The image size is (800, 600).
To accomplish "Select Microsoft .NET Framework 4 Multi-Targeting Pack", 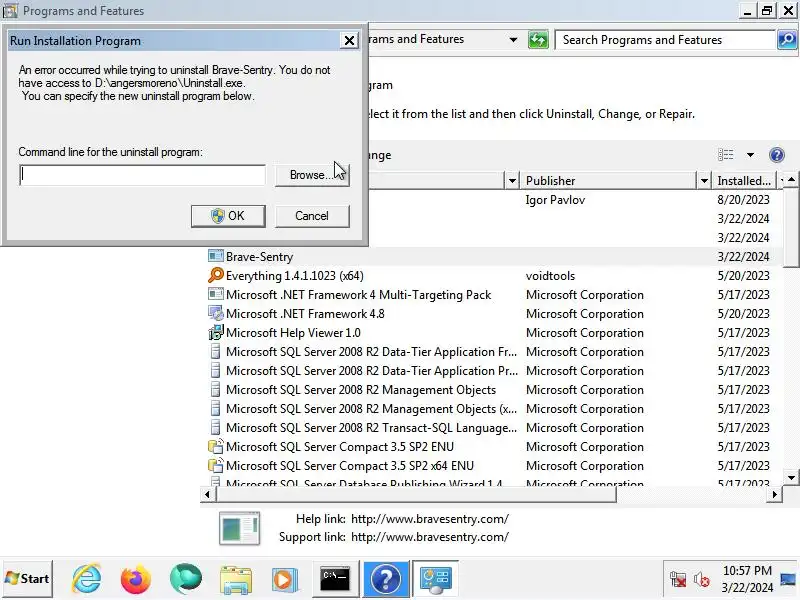I will click(x=358, y=295).
